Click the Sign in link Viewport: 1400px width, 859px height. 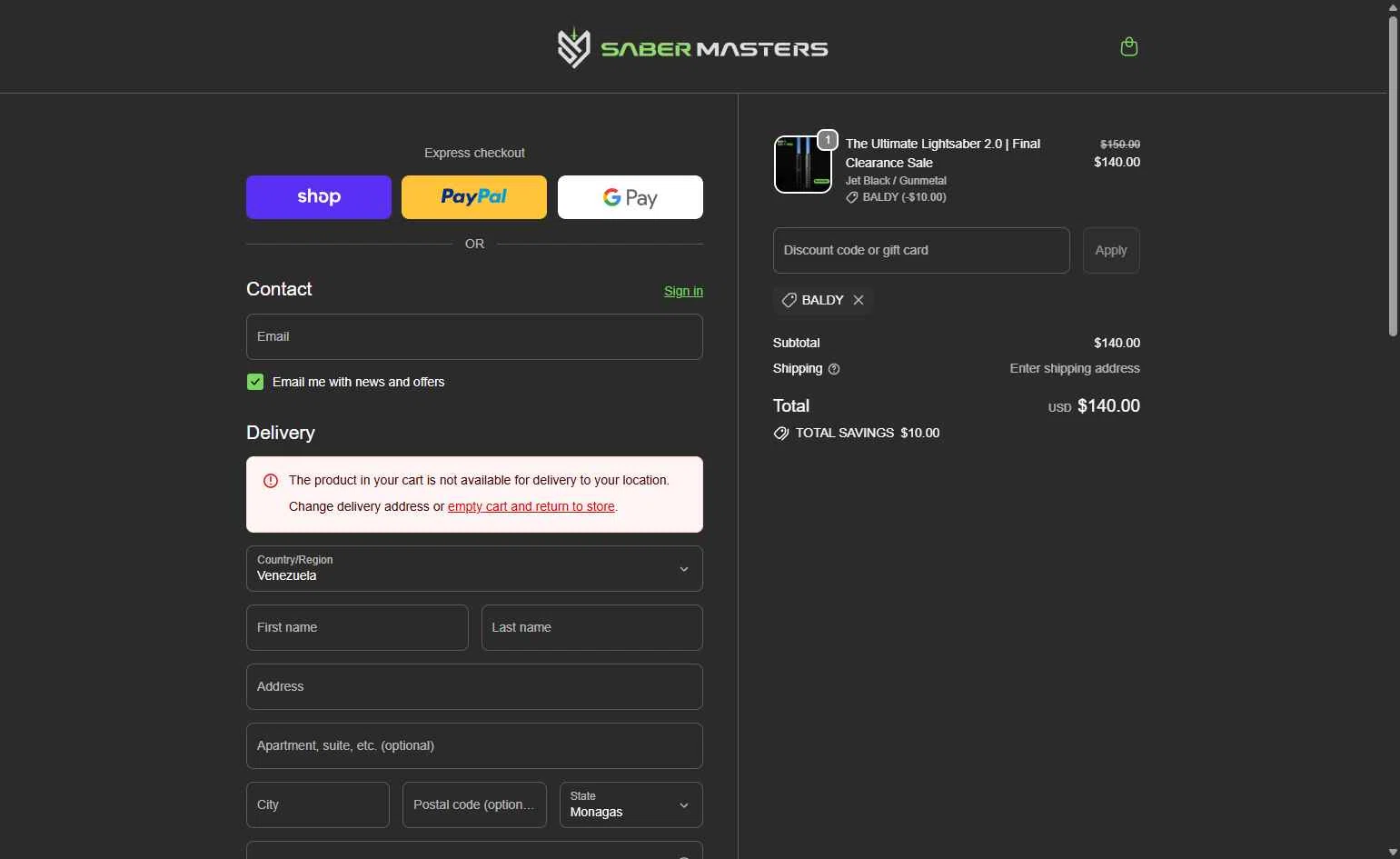pos(683,291)
